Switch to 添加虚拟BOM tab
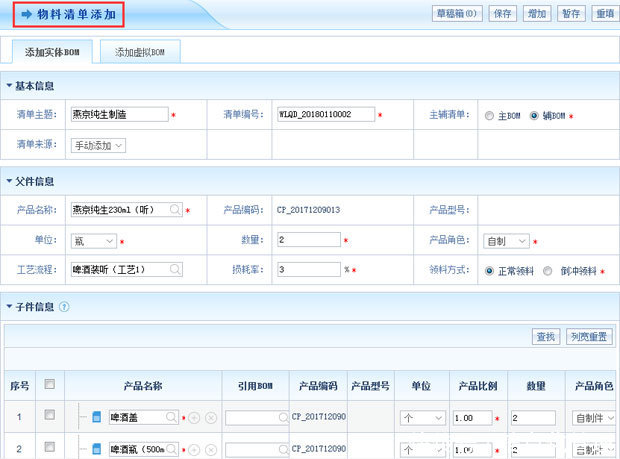 click(140, 52)
